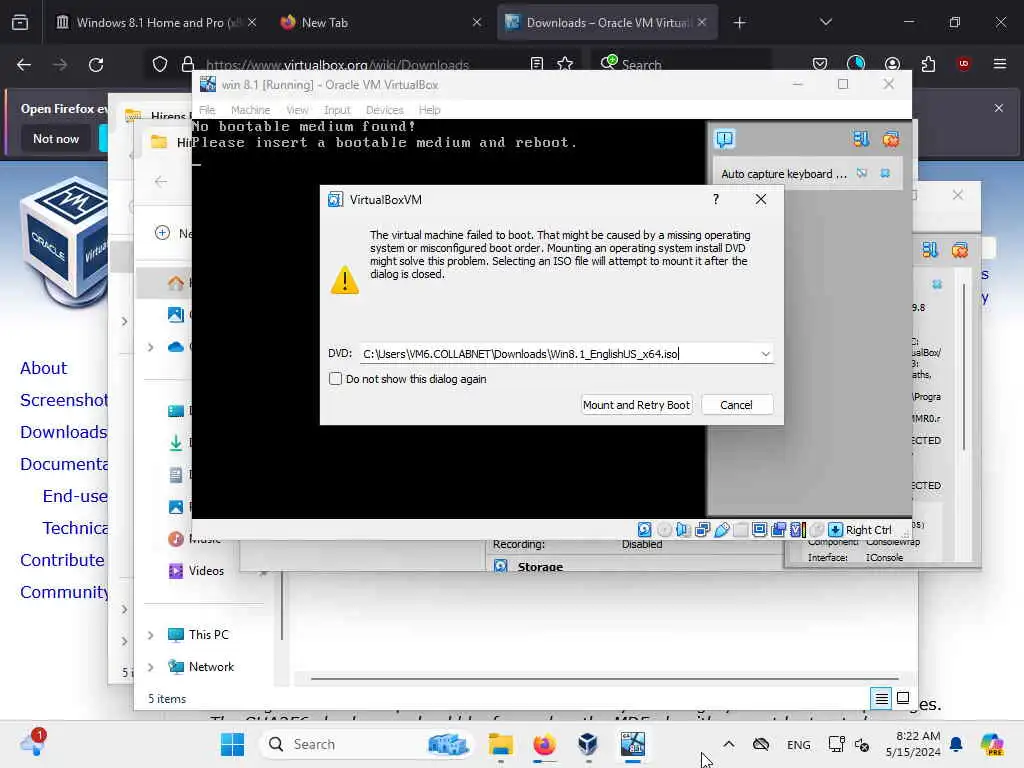Open the Machine menu

pos(251,110)
